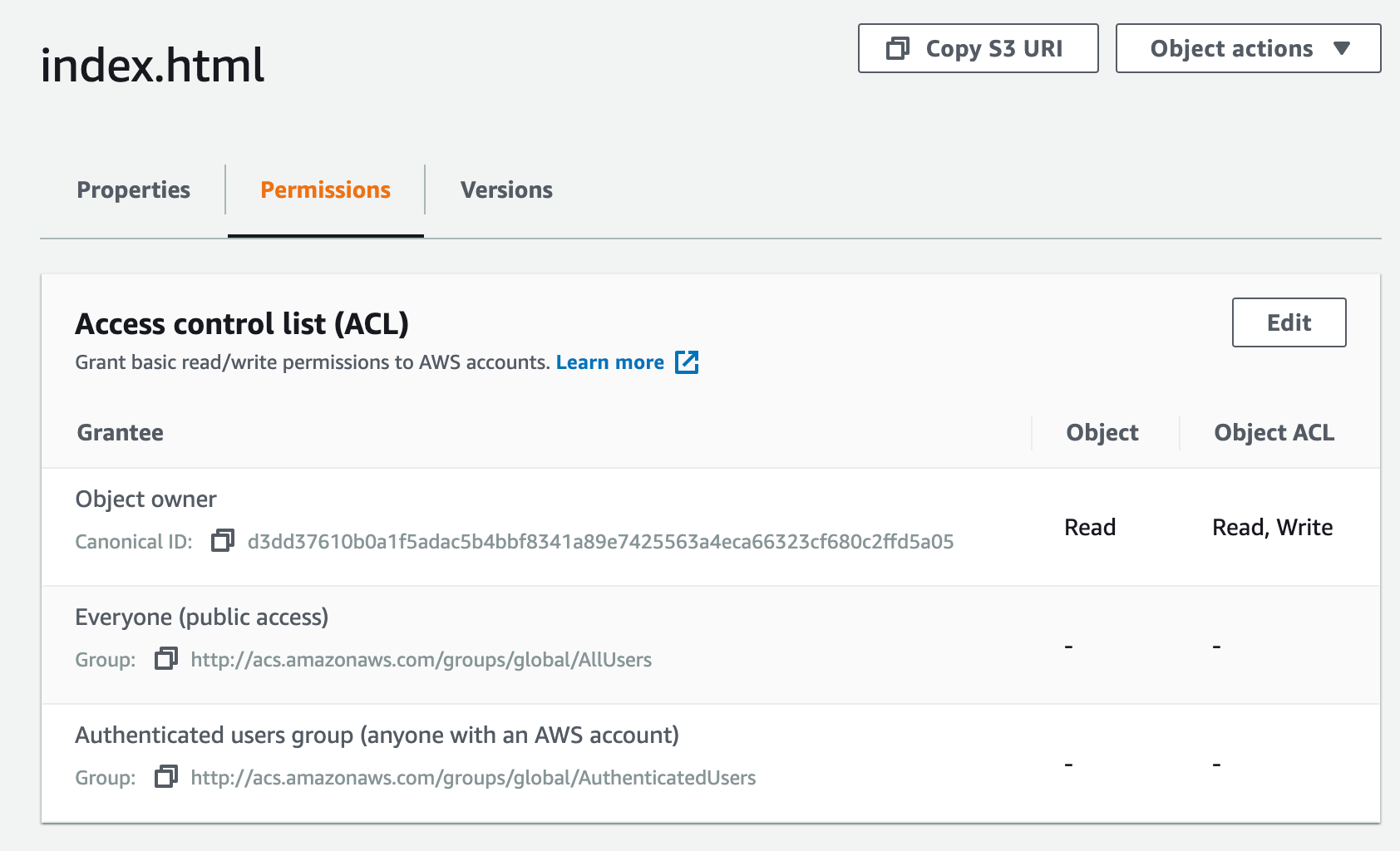Select the Permissions tab
The image size is (1400, 851).
325,189
